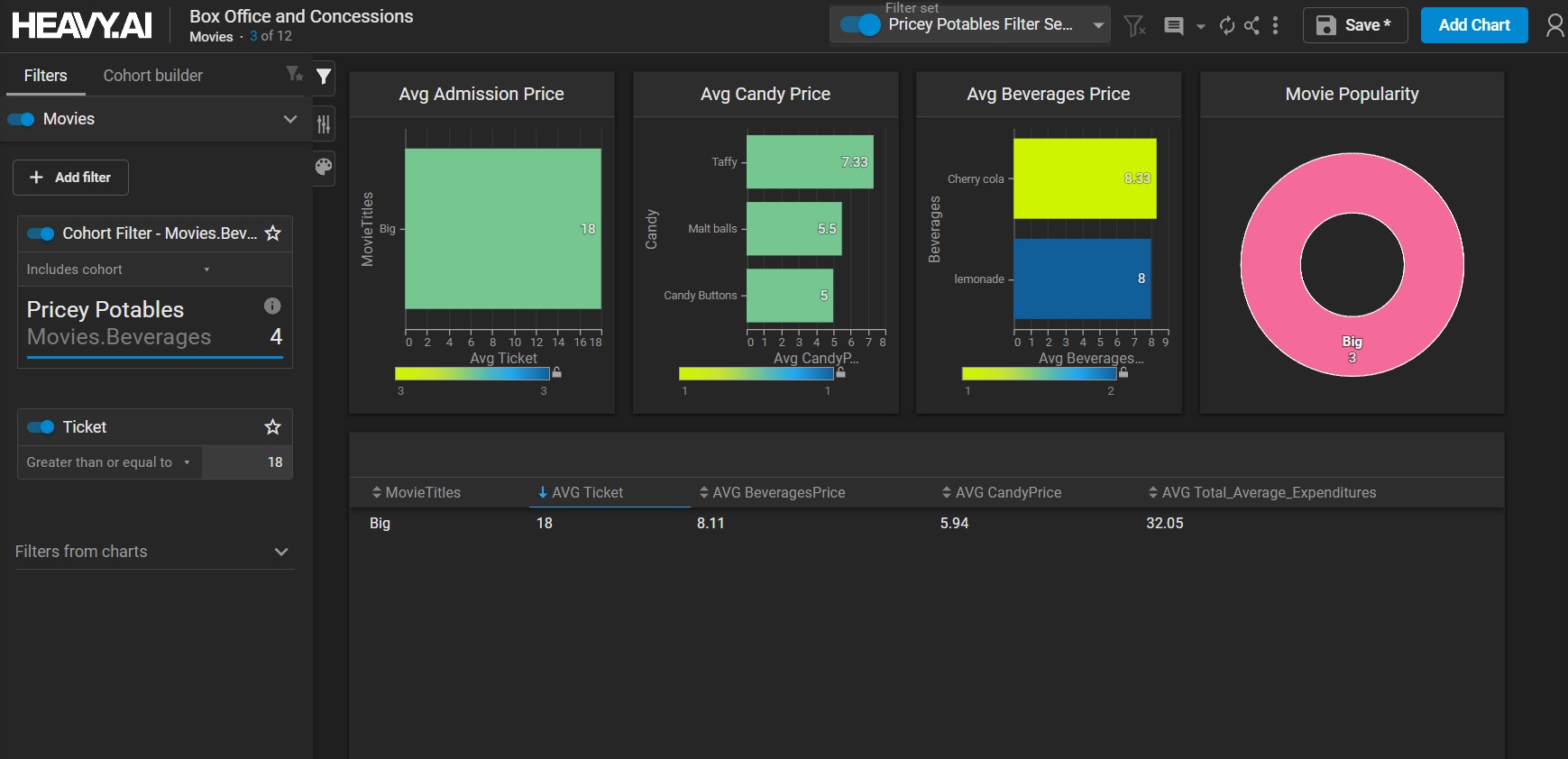This screenshot has width=1568, height=759.
Task: Click the refresh dashboard icon
Action: coord(1226,25)
